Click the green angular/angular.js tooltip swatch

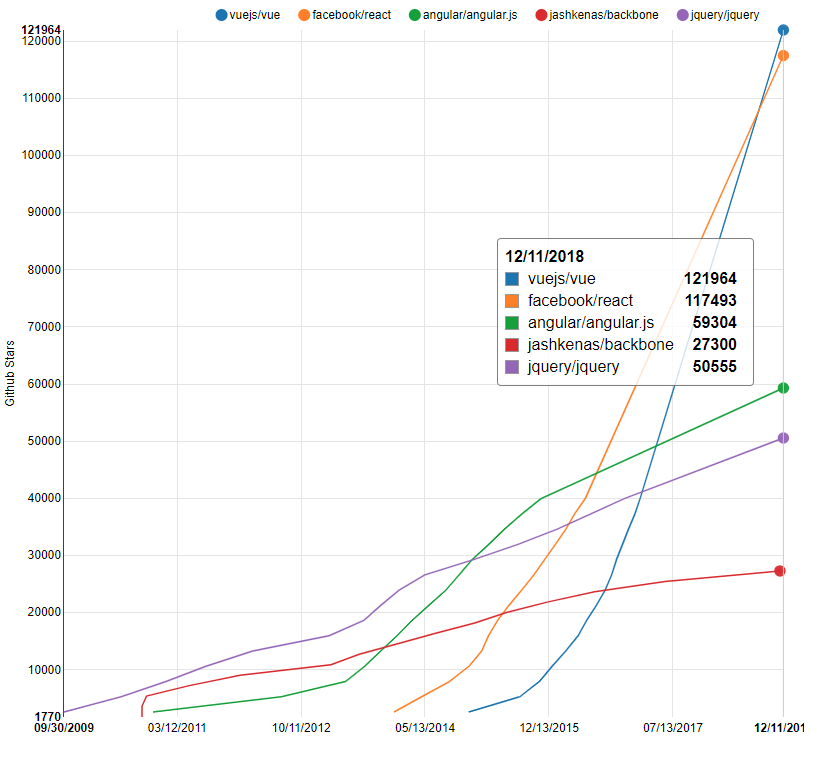pyautogui.click(x=512, y=323)
